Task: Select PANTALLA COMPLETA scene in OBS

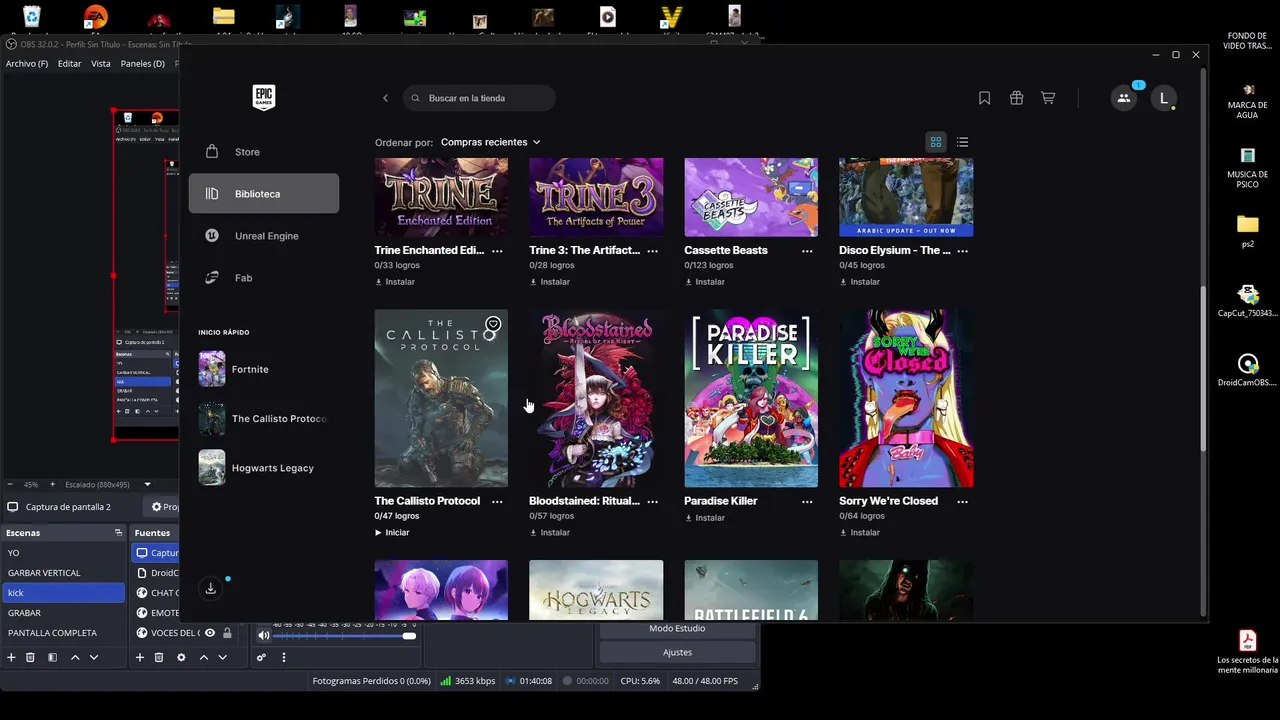Action: (64, 633)
